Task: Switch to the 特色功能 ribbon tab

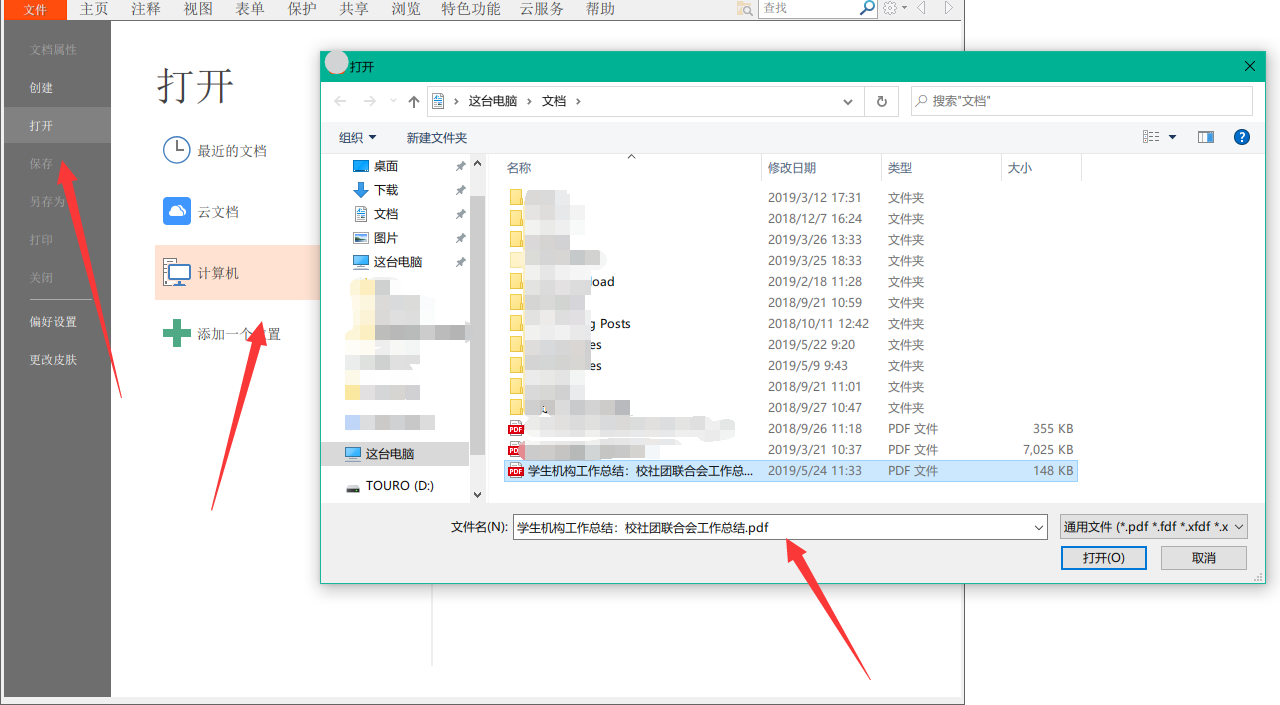Action: pyautogui.click(x=470, y=9)
